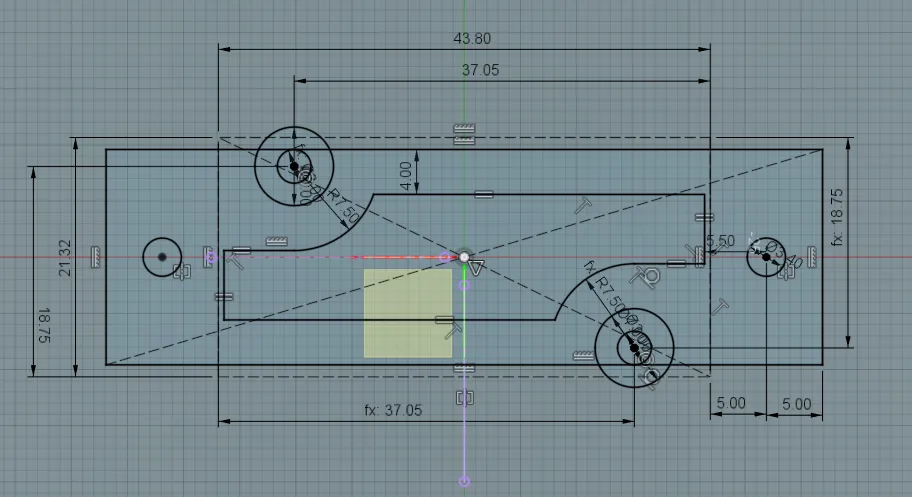Select horizontal glyph on slot's bottom edge

pos(444,320)
